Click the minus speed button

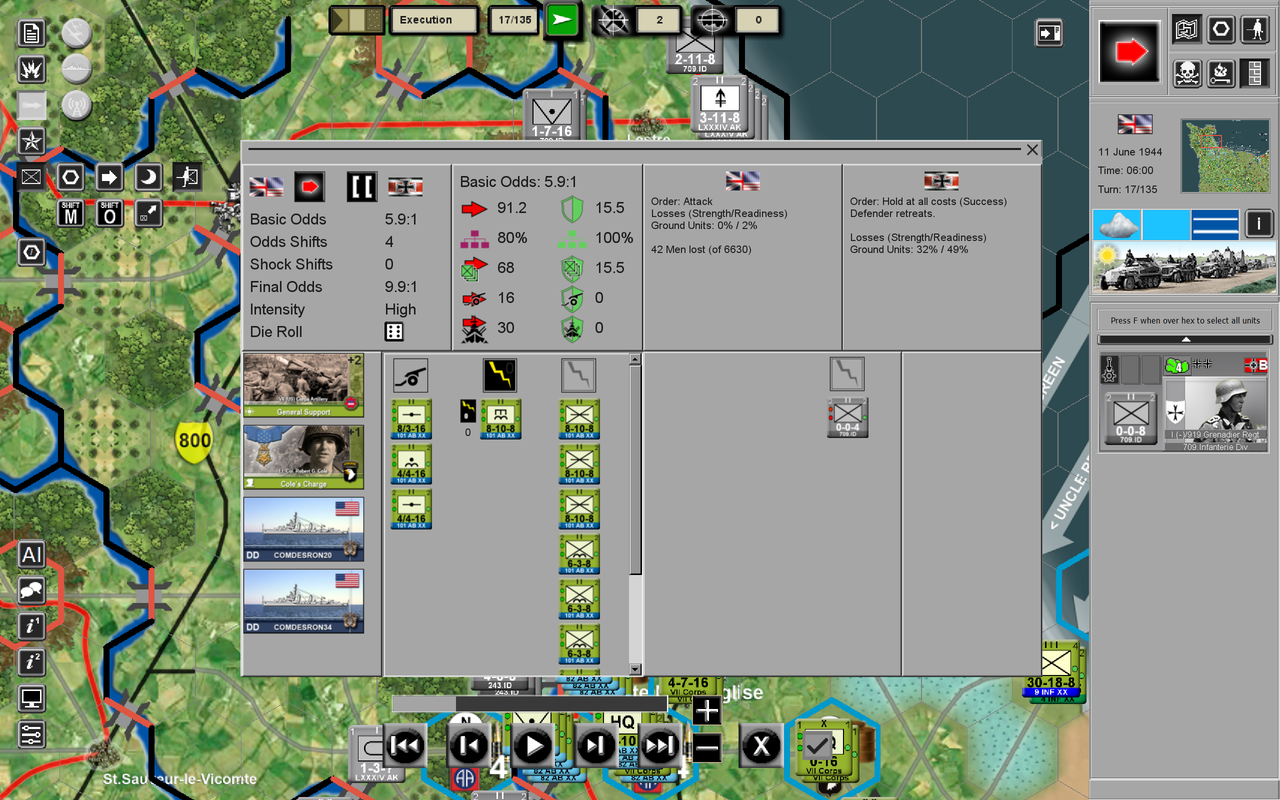(x=706, y=747)
